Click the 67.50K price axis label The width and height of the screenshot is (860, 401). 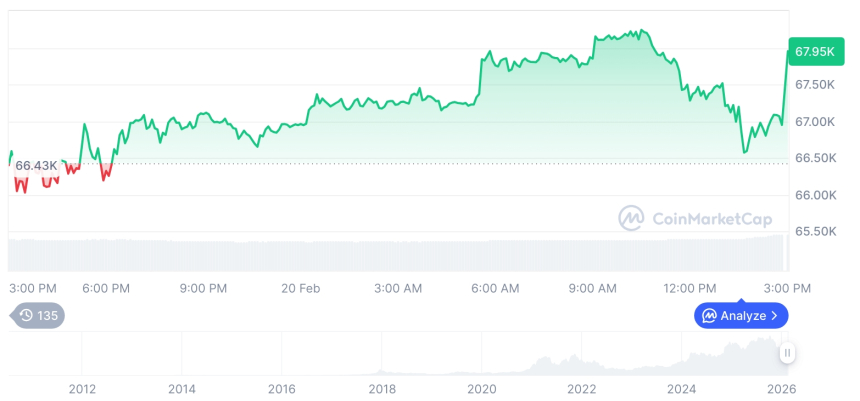(814, 85)
